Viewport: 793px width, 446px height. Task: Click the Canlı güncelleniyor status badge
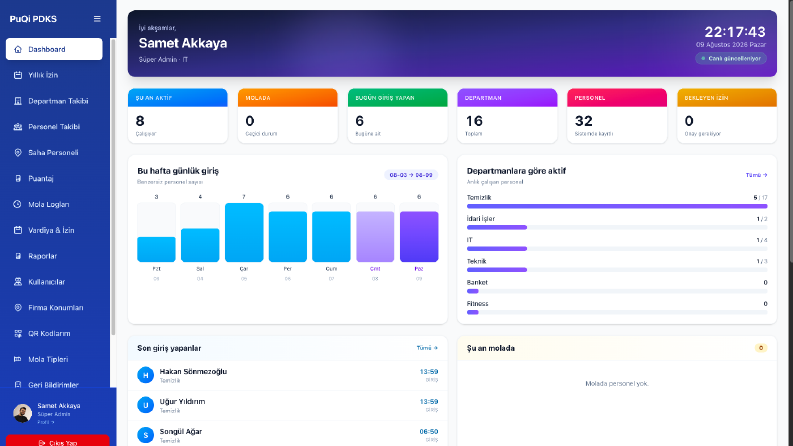tap(731, 58)
